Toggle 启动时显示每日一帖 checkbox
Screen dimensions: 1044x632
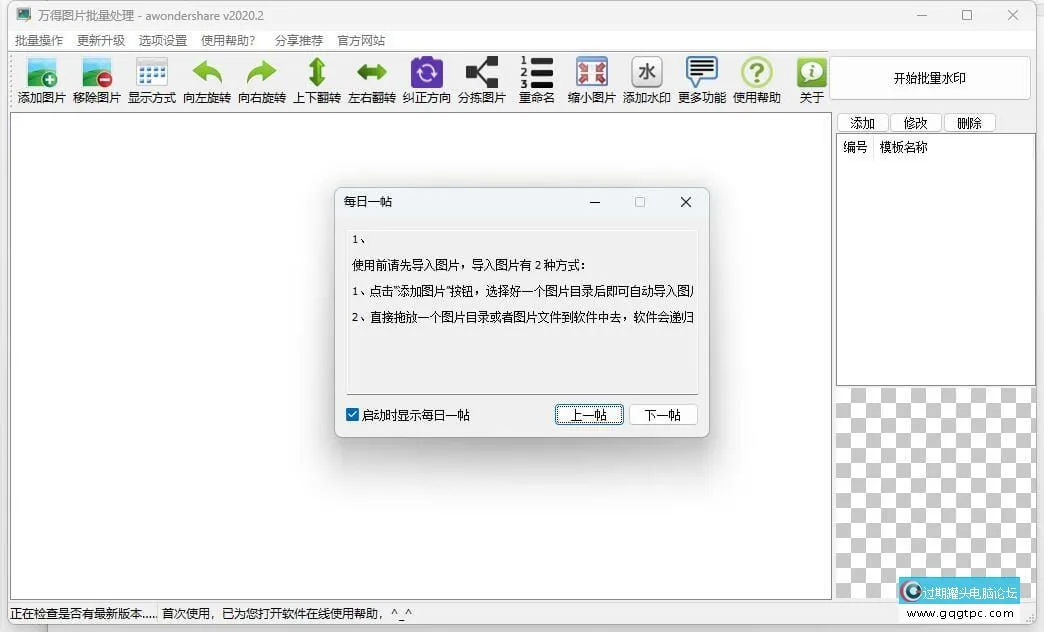(352, 414)
